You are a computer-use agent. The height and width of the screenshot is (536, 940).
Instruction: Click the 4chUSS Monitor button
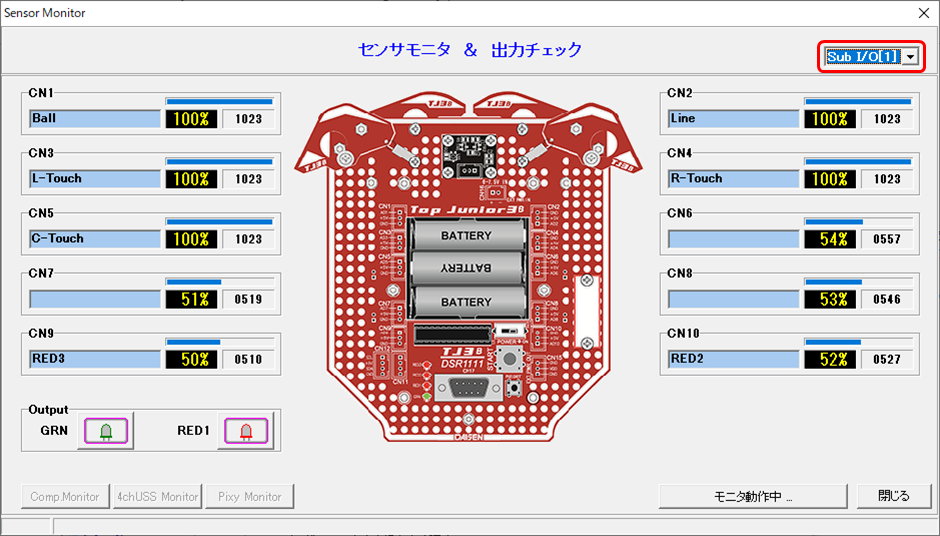click(158, 496)
